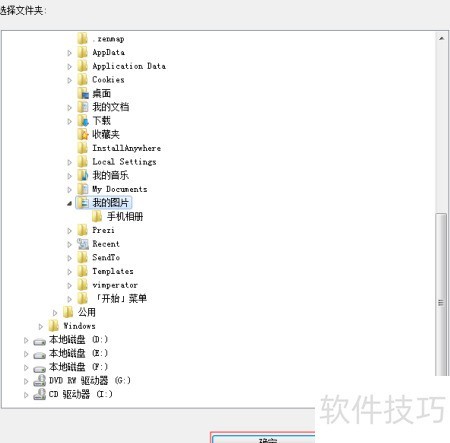Expand the 公用 folder arrow
This screenshot has height=443, width=450.
pos(55,313)
